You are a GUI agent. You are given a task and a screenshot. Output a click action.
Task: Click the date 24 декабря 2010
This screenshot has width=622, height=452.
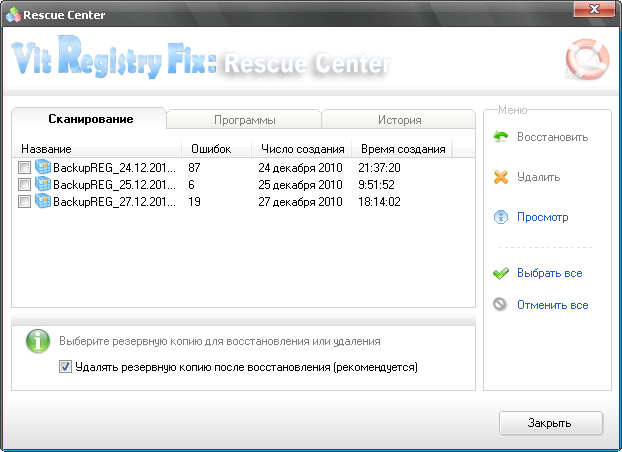click(300, 168)
